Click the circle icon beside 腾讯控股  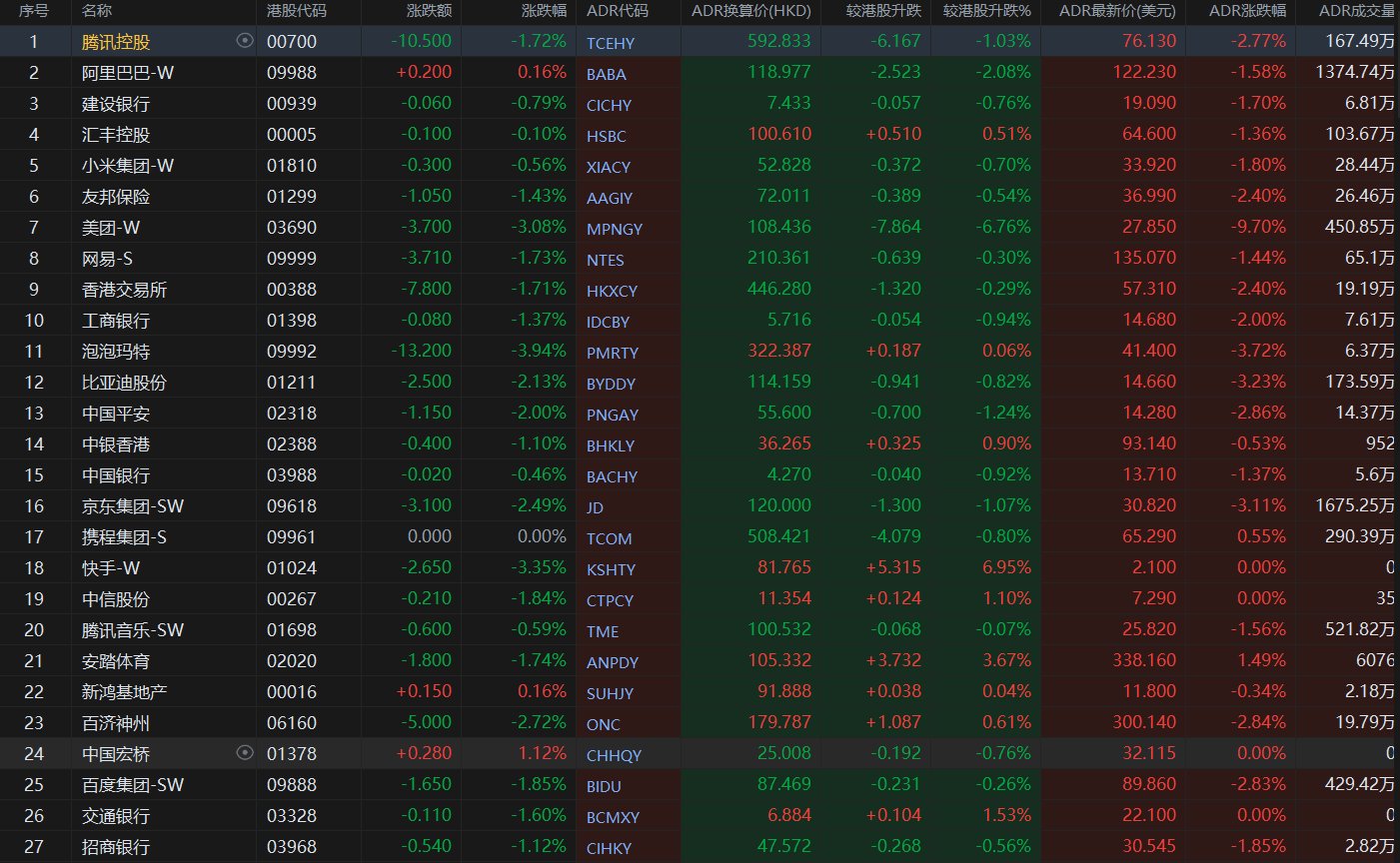coord(245,41)
